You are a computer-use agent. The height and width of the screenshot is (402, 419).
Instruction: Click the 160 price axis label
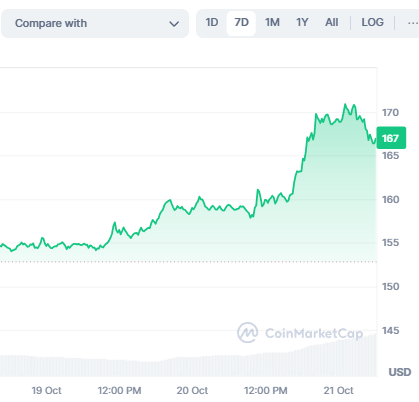(x=390, y=200)
